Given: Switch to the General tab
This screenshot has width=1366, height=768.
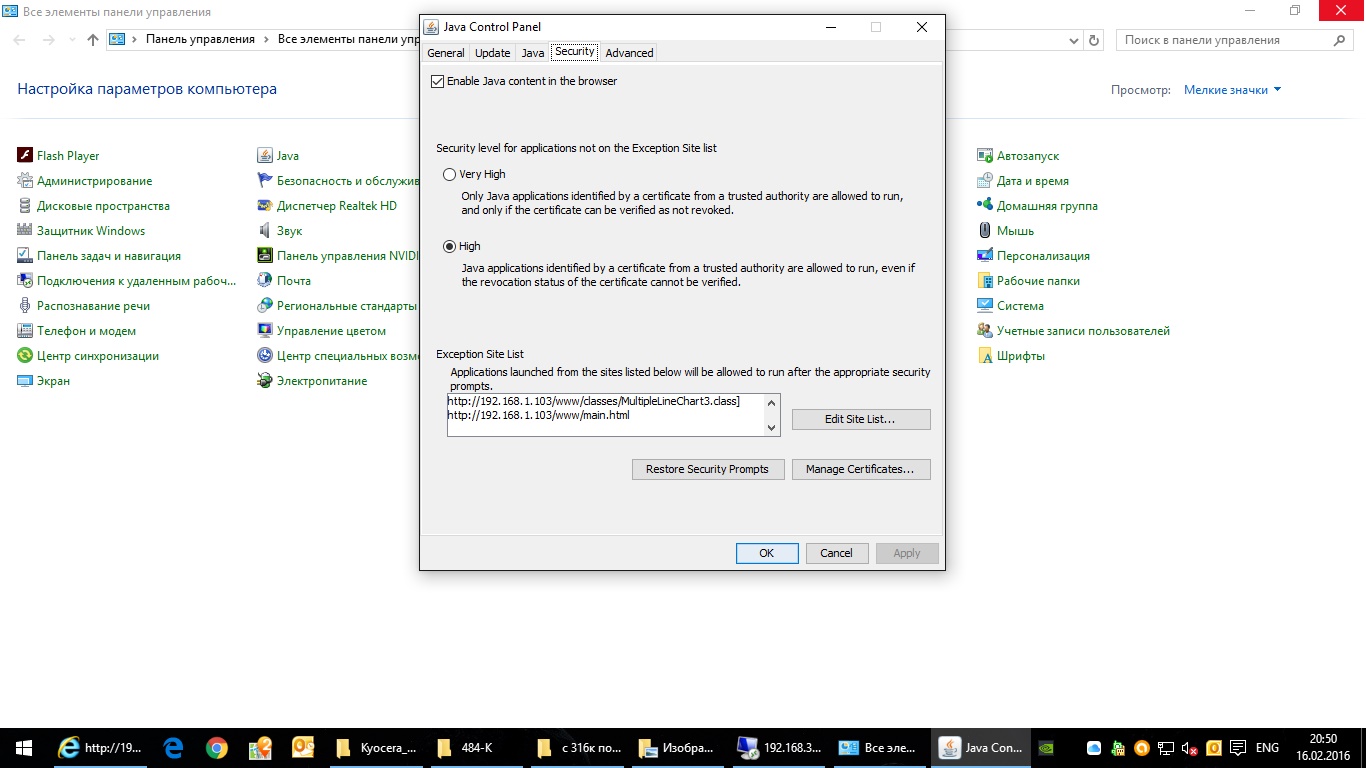Looking at the screenshot, I should [445, 53].
